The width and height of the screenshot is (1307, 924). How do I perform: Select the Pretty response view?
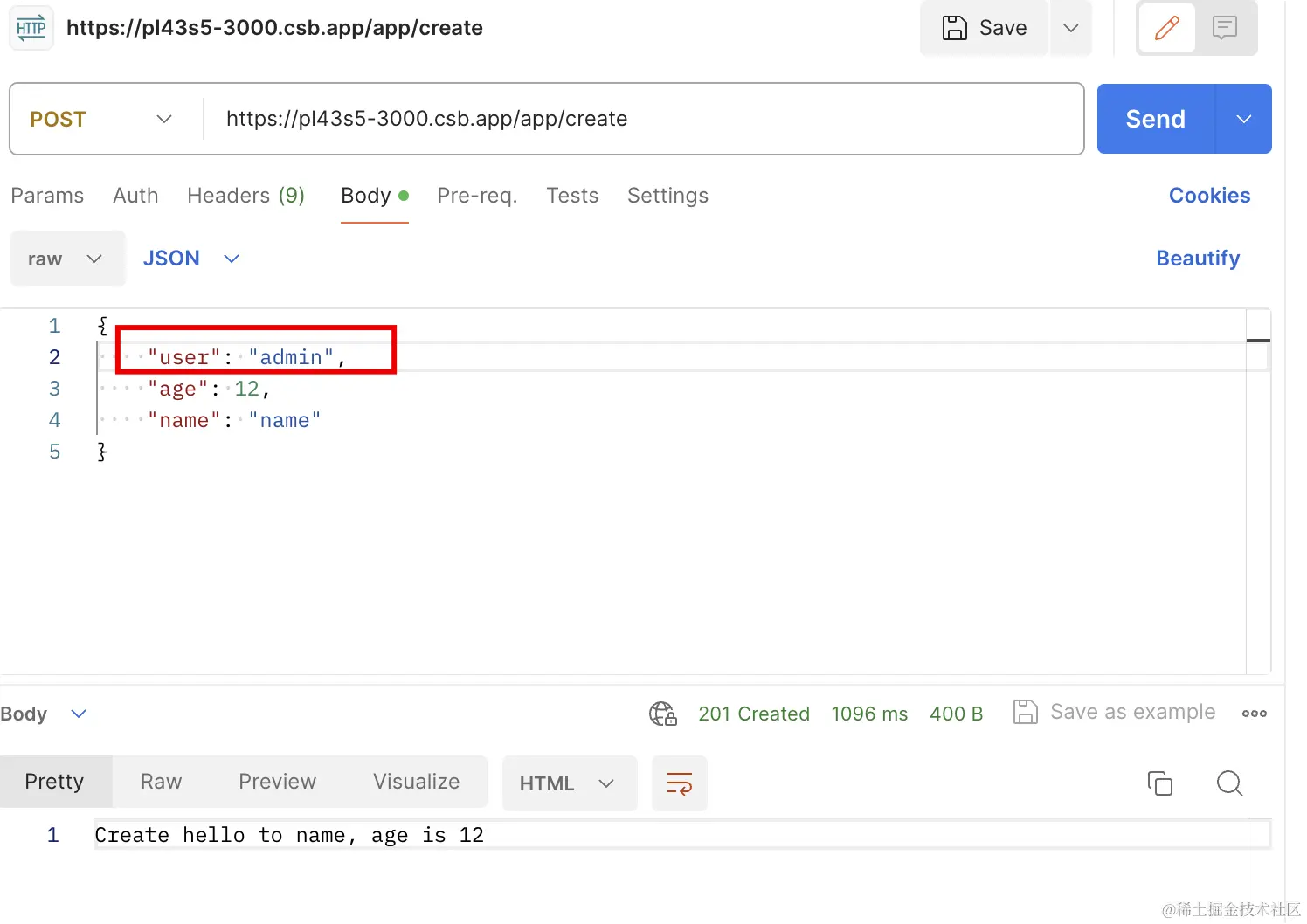coord(55,782)
